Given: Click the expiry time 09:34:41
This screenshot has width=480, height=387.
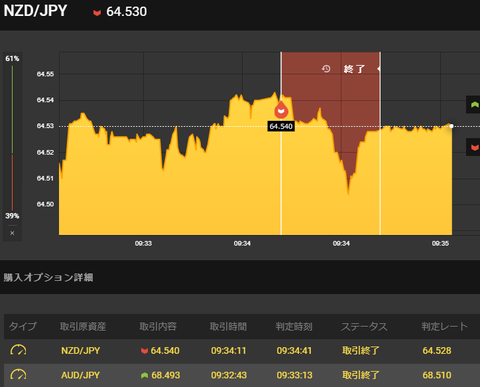Looking at the screenshot, I should (x=294, y=351).
